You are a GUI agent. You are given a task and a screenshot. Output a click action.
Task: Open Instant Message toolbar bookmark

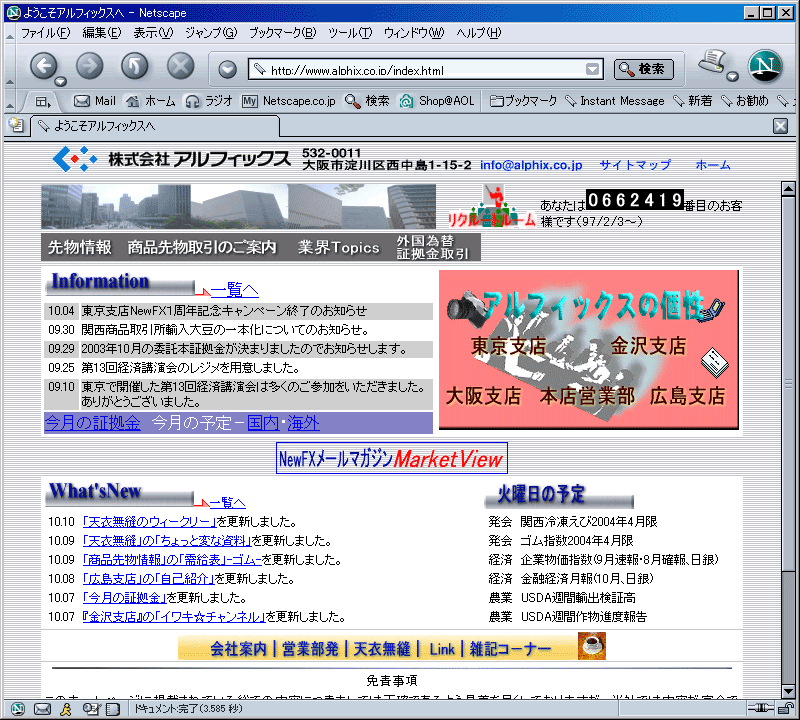point(615,101)
